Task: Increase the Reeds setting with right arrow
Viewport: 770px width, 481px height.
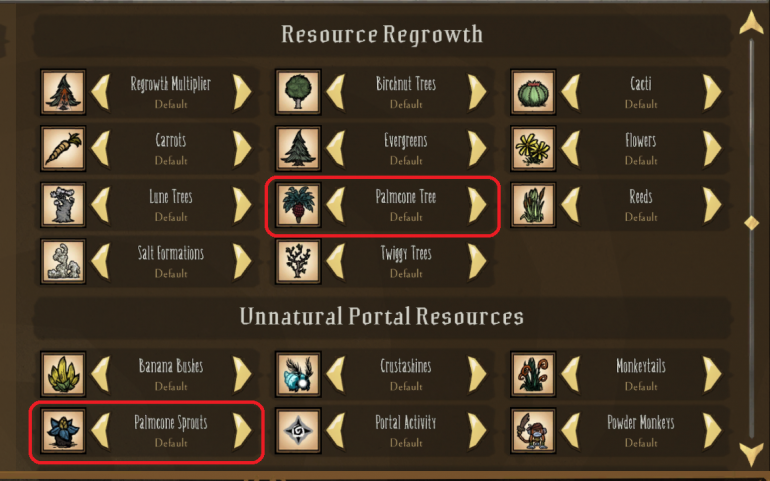Action: tap(712, 204)
